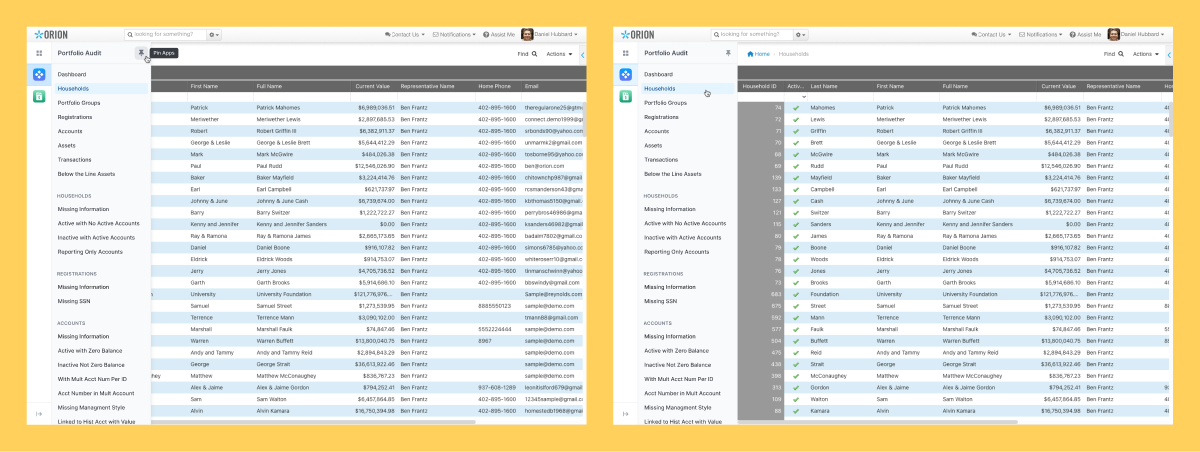Open the green app icon in left screenshot
Screen dimensions: 1200x452
39,96
